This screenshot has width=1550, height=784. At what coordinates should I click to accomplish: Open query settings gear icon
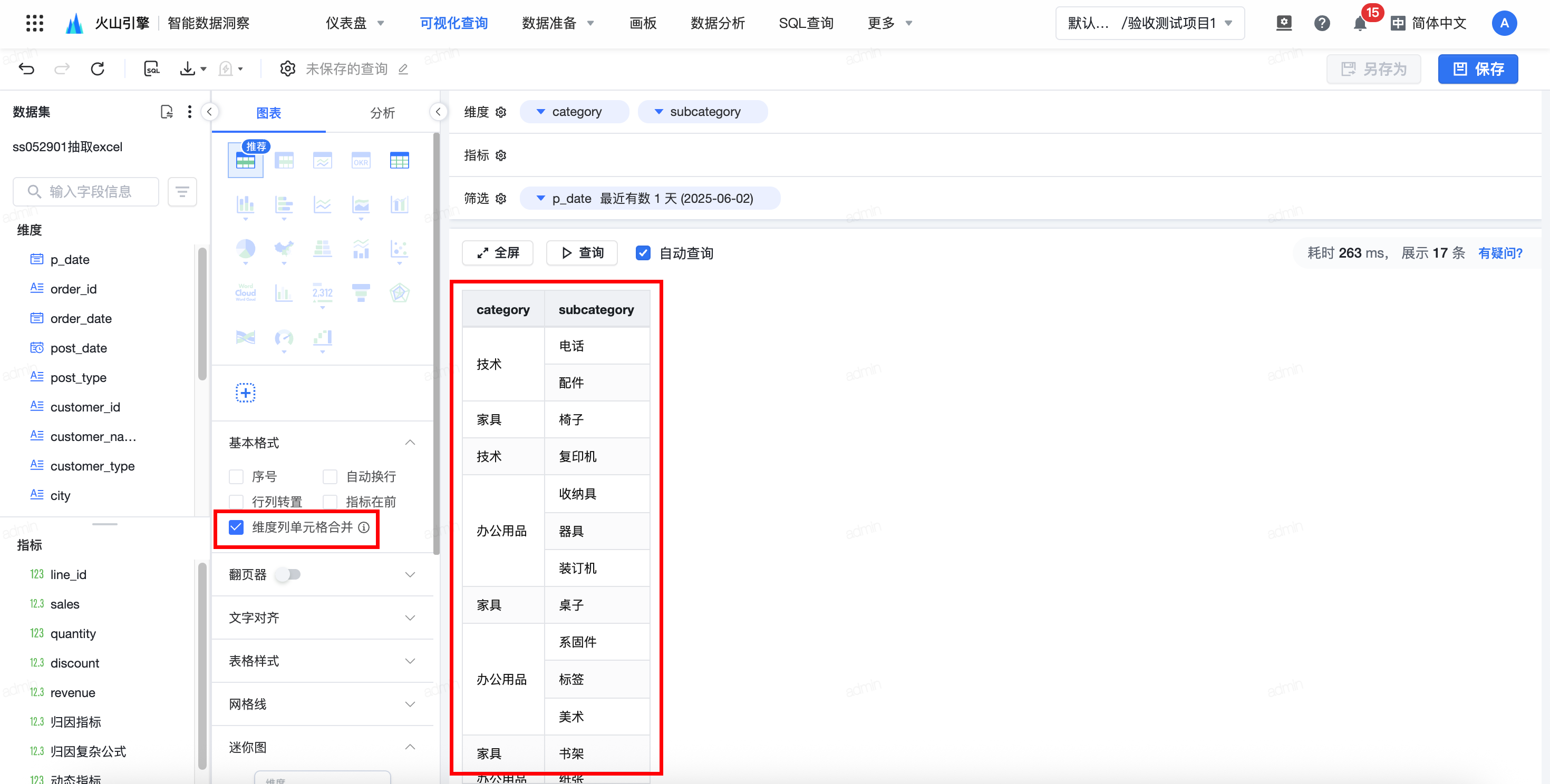288,69
